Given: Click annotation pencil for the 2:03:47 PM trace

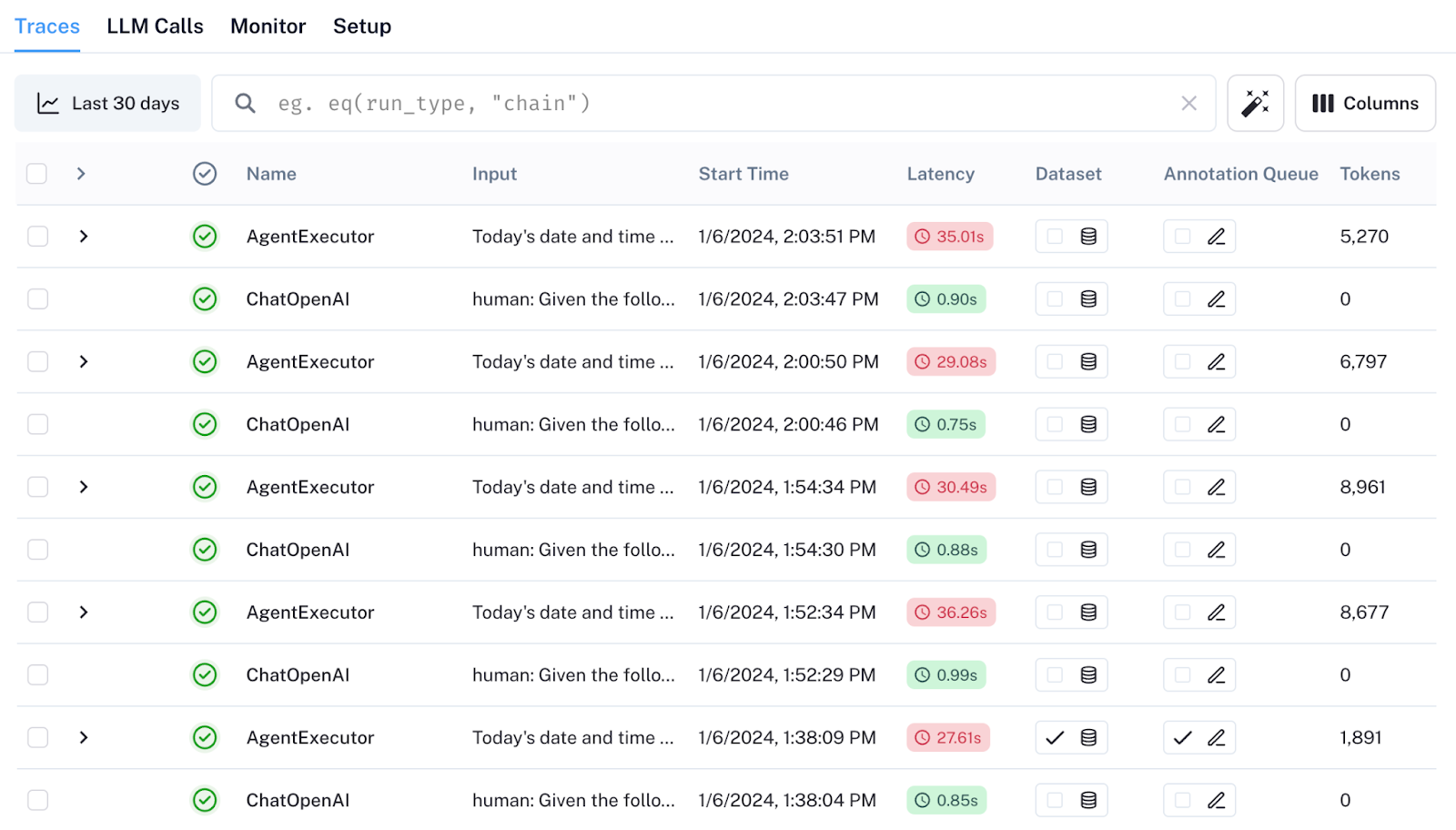Looking at the screenshot, I should point(1216,299).
